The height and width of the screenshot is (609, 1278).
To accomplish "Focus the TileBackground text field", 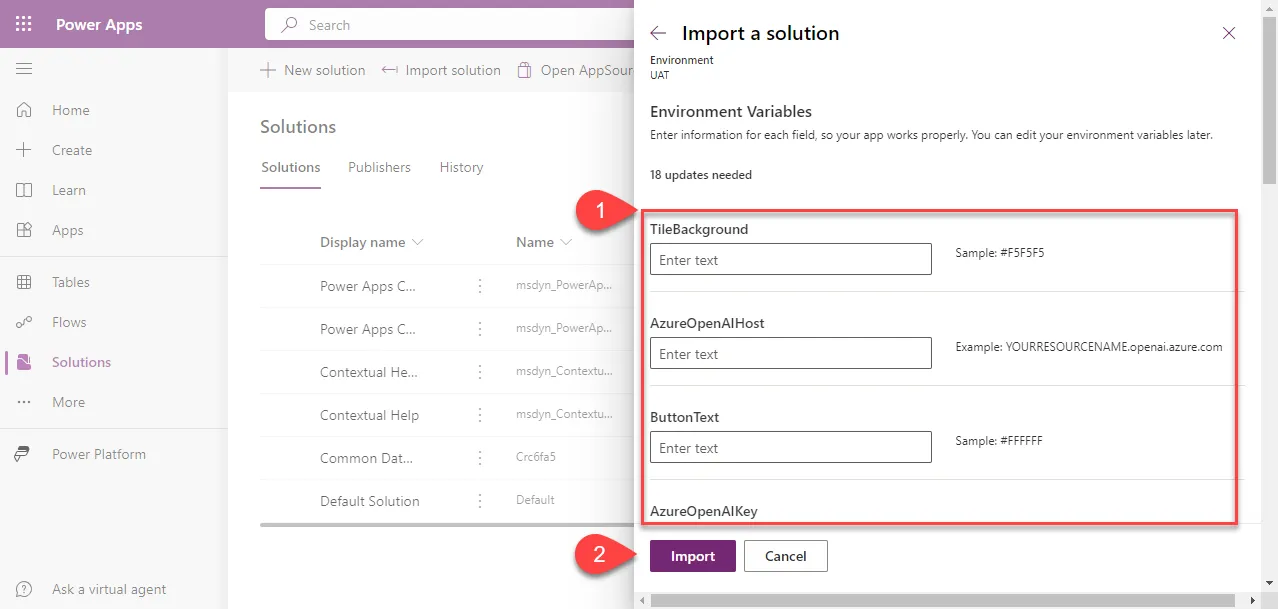I will pos(791,260).
